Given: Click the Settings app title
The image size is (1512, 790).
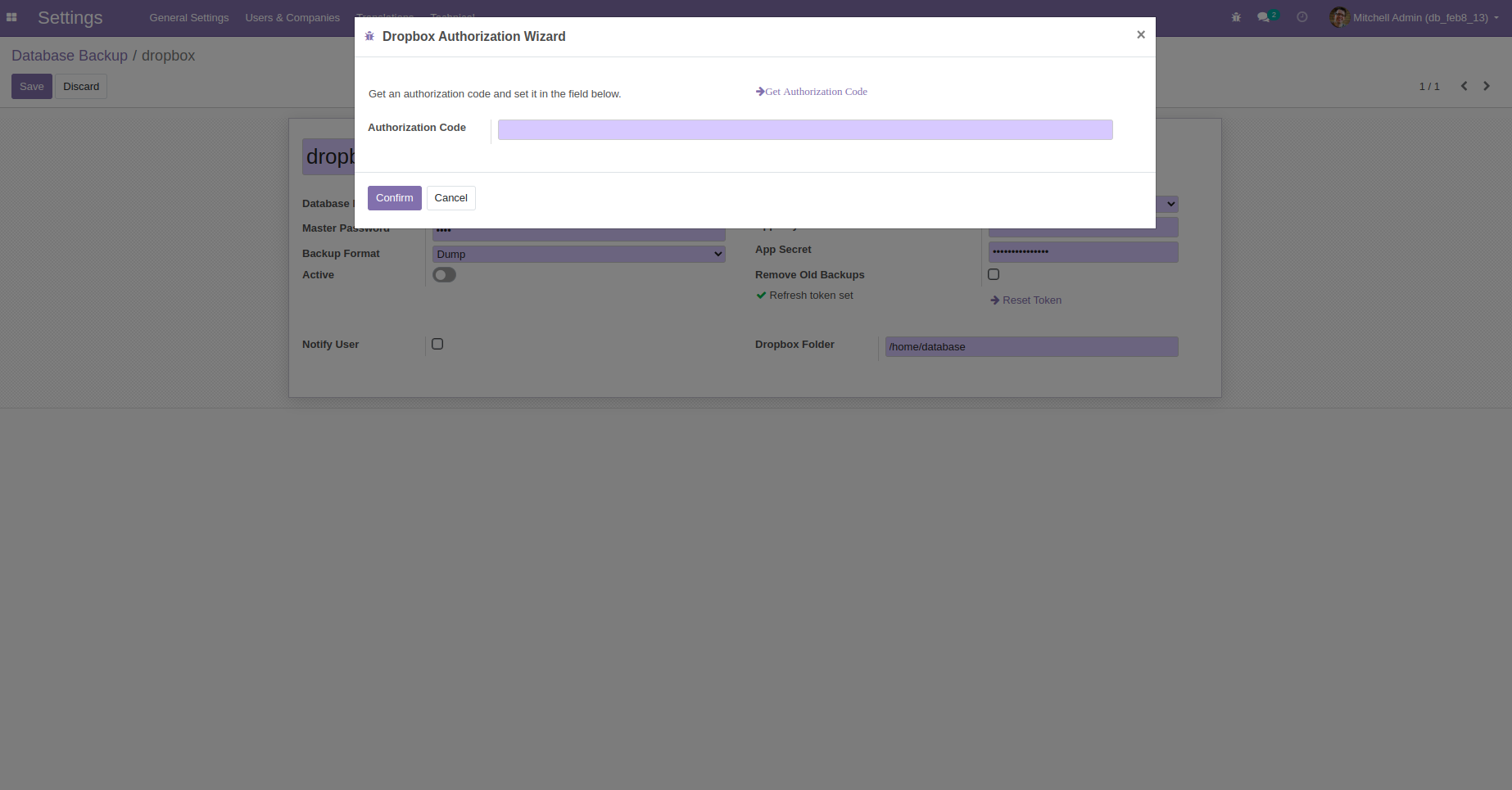Looking at the screenshot, I should tap(70, 17).
